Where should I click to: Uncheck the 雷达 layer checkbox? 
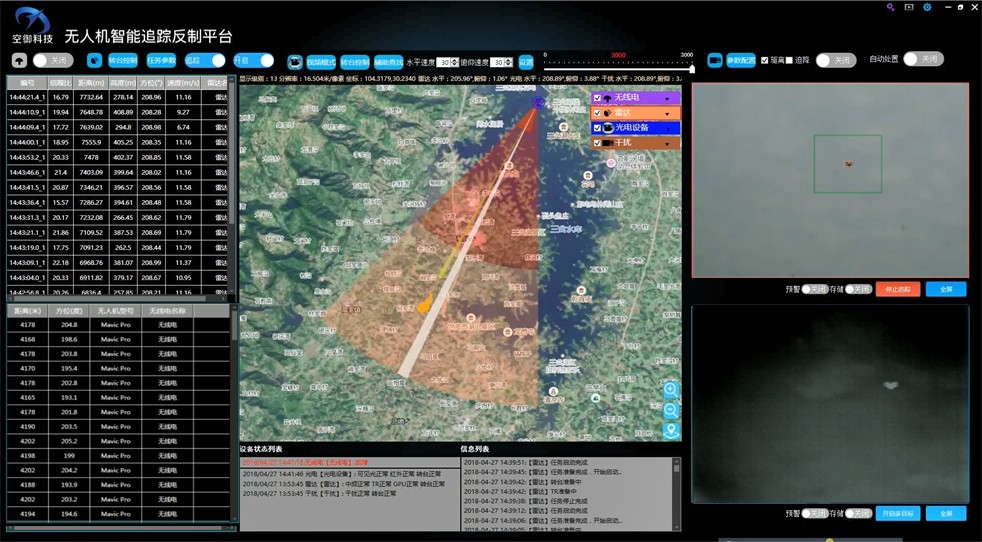(597, 113)
